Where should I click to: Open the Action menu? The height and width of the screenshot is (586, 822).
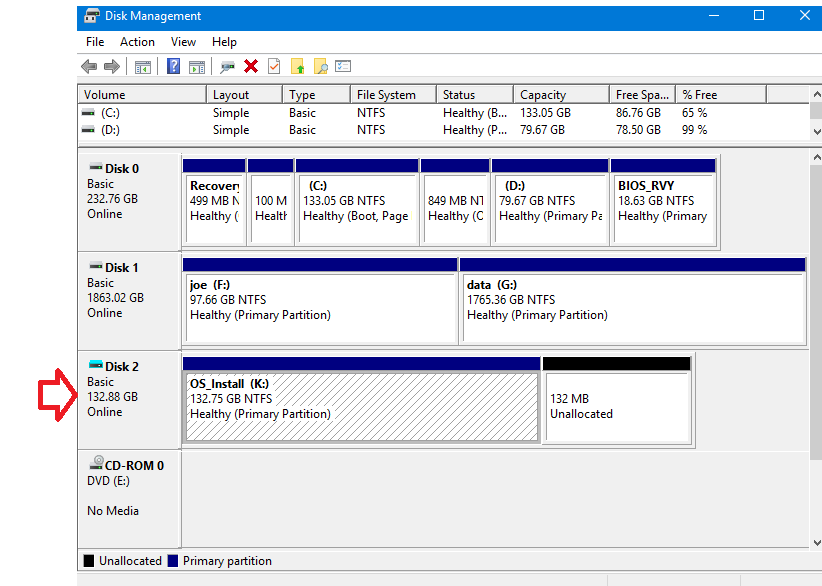coord(137,42)
